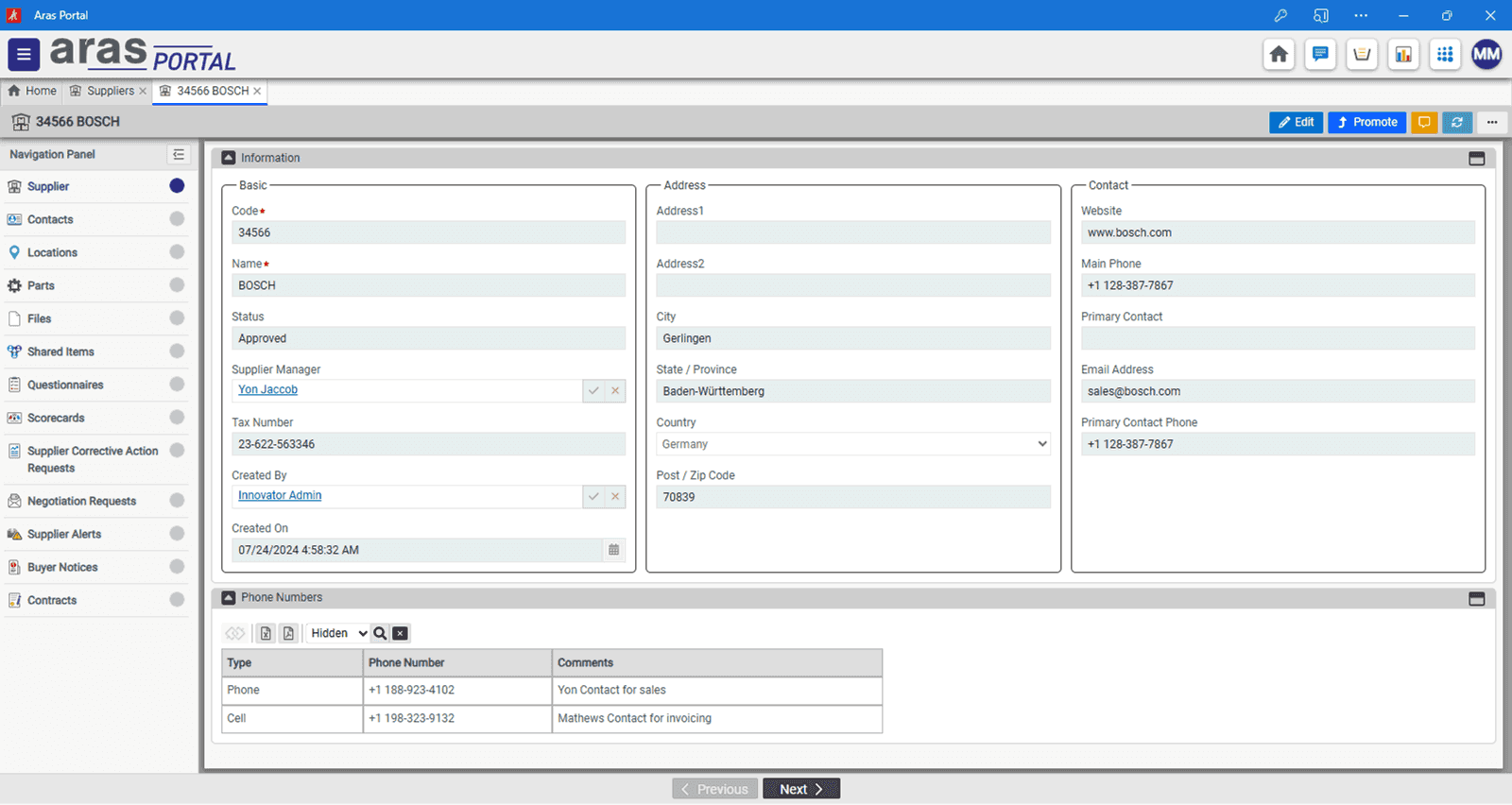Export phone numbers to Excel
1512x805 pixels.
(x=266, y=633)
